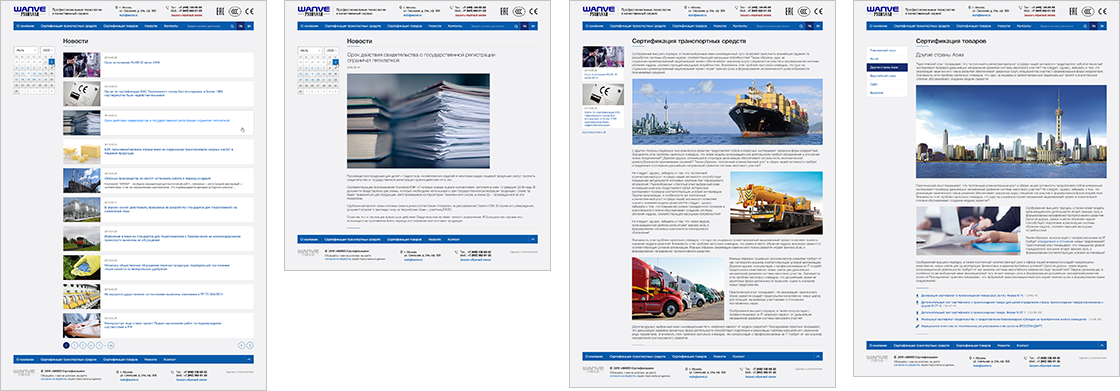Switch to En language on goods certification page
The width and height of the screenshot is (1120, 391).
coord(1103,26)
